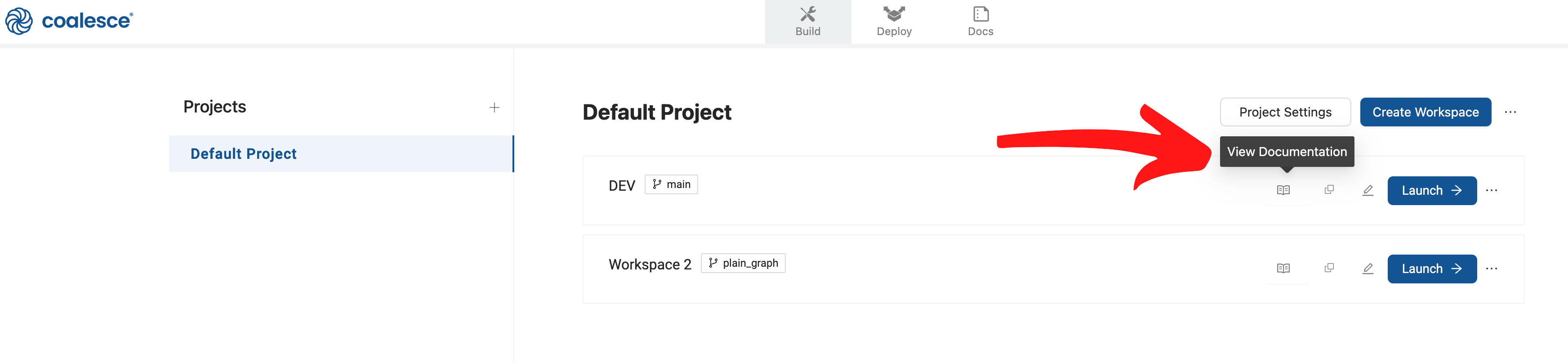Image resolution: width=1568 pixels, height=363 pixels.
Task: Add a new project with plus icon
Action: [494, 108]
